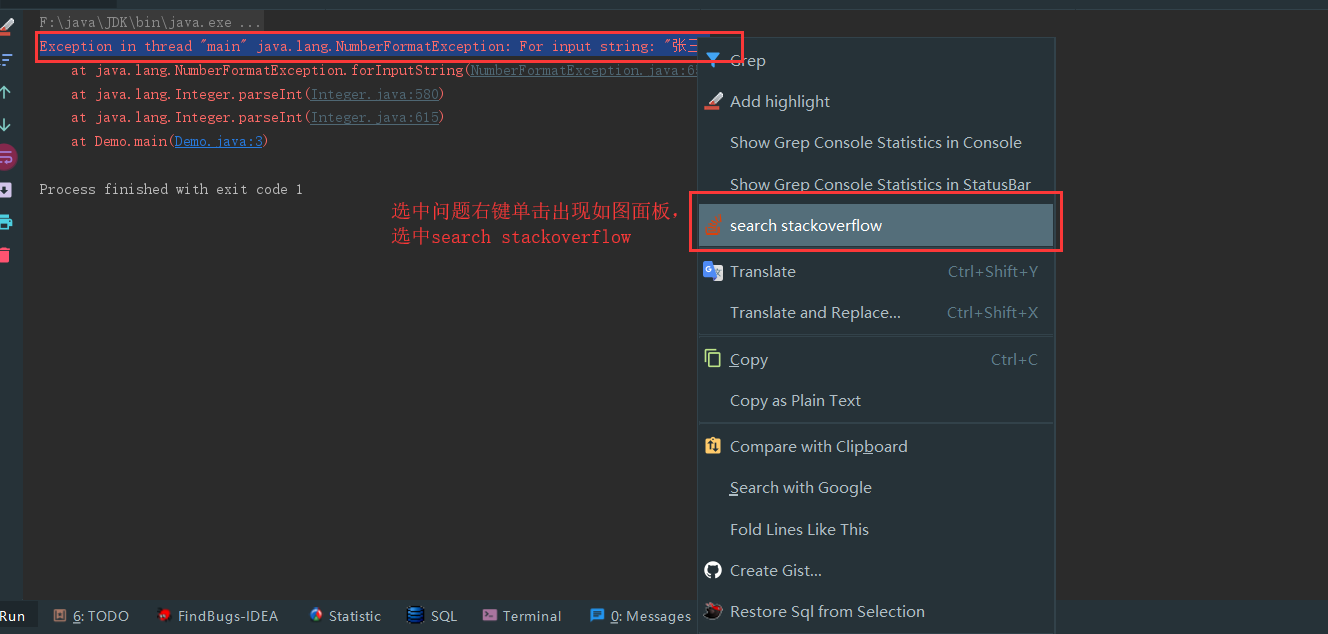Open Demo.java line 3 link
The height and width of the screenshot is (634, 1328).
[218, 141]
